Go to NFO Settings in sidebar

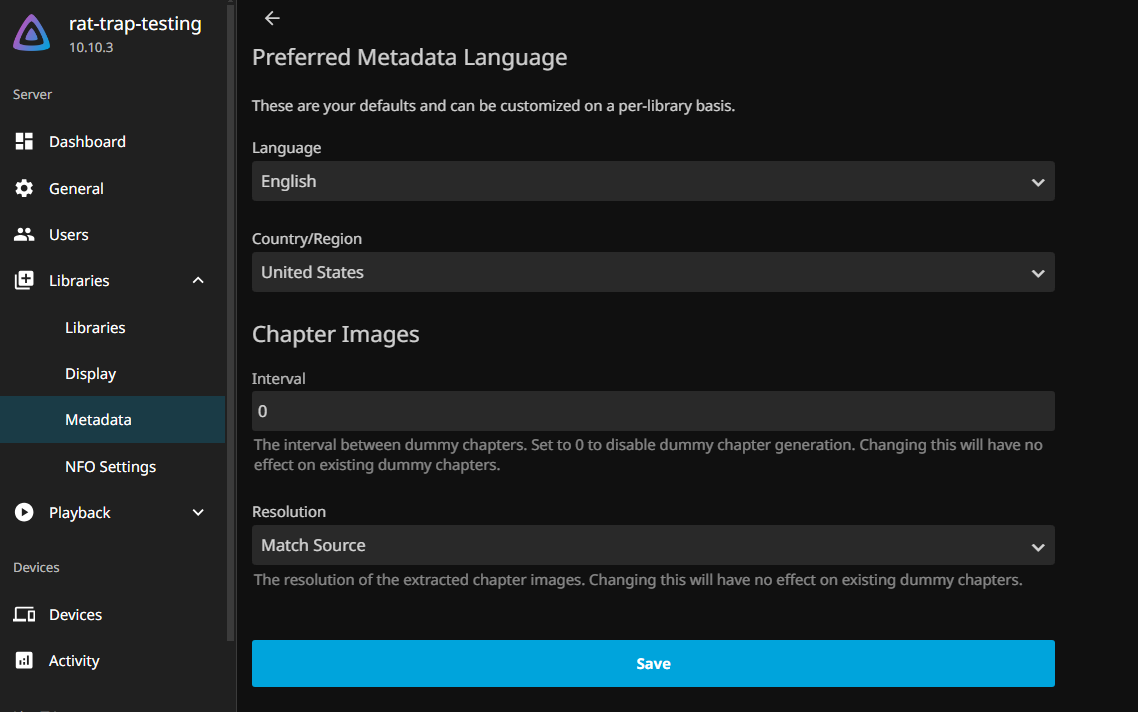[110, 467]
